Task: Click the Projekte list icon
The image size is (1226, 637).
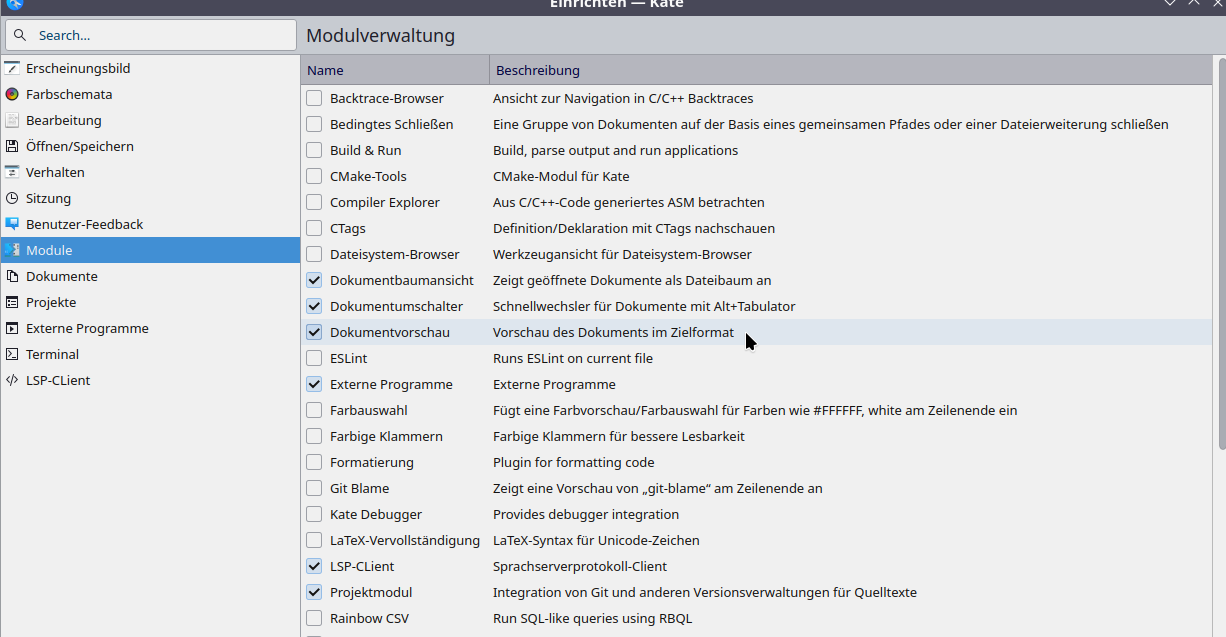Action: point(12,302)
